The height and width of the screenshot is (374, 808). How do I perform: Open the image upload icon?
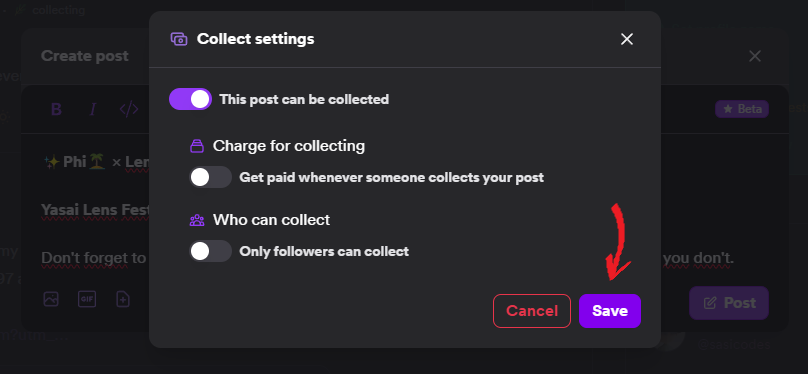[x=51, y=299]
